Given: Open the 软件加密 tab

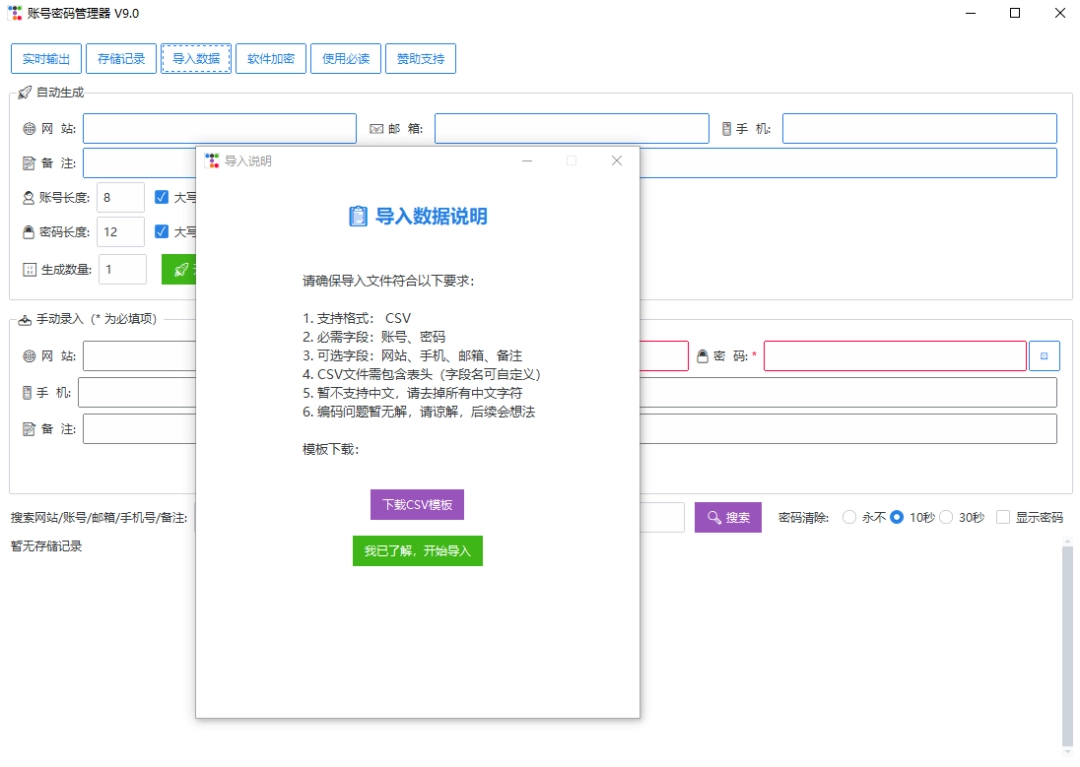Looking at the screenshot, I should click(271, 59).
